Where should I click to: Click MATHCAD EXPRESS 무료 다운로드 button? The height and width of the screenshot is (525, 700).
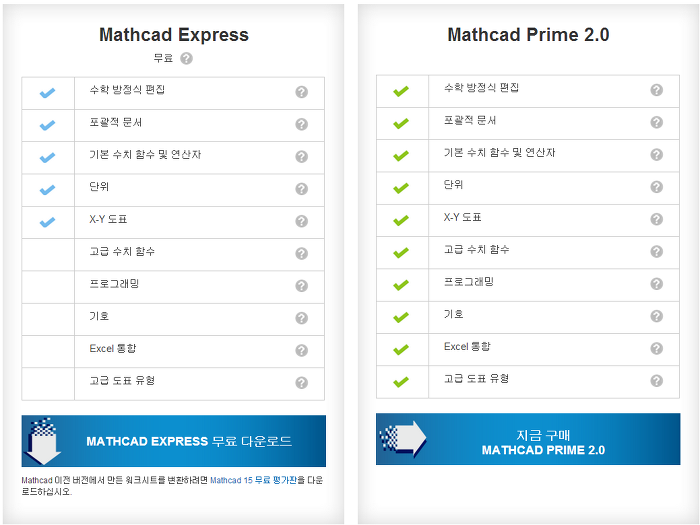tap(174, 441)
